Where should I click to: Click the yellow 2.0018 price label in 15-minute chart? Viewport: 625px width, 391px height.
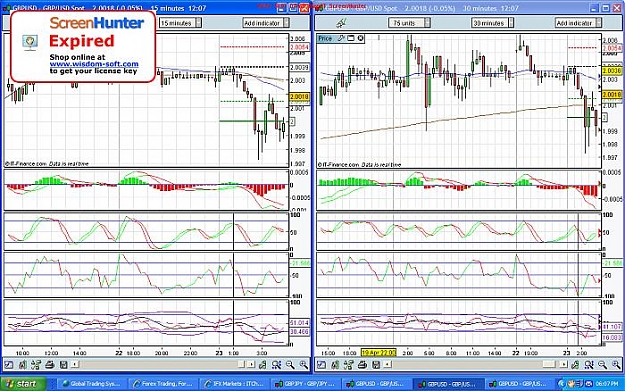point(300,97)
